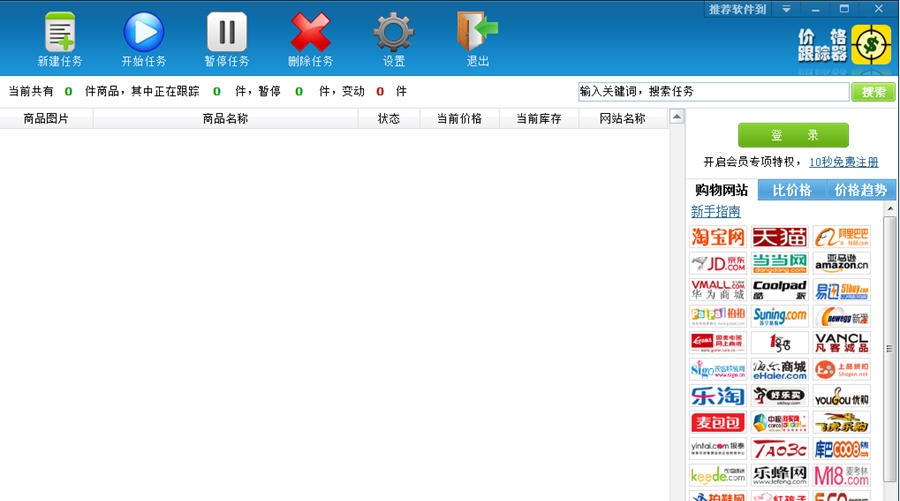This screenshot has width=900, height=501.
Task: Open the TAO3C logo
Action: [x=779, y=449]
